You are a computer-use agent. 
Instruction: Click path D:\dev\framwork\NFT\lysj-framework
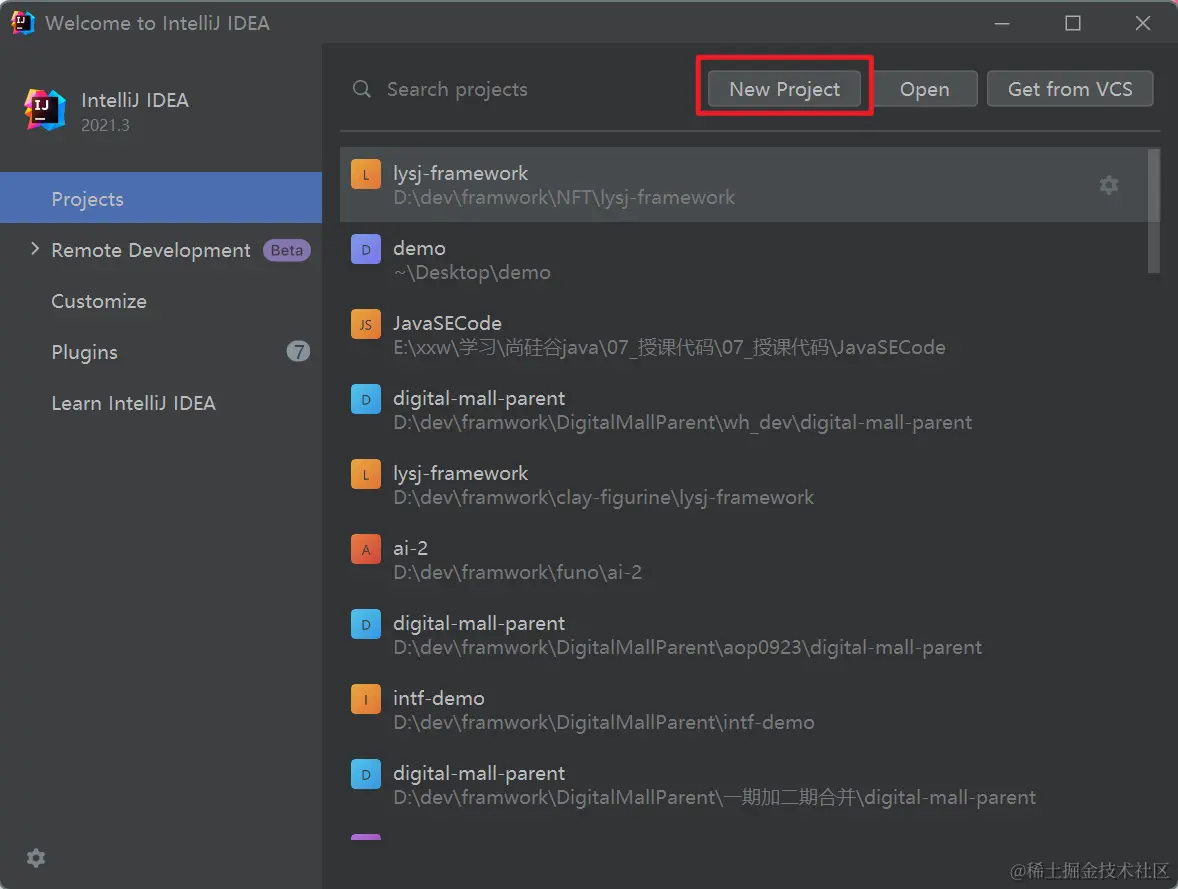point(564,198)
